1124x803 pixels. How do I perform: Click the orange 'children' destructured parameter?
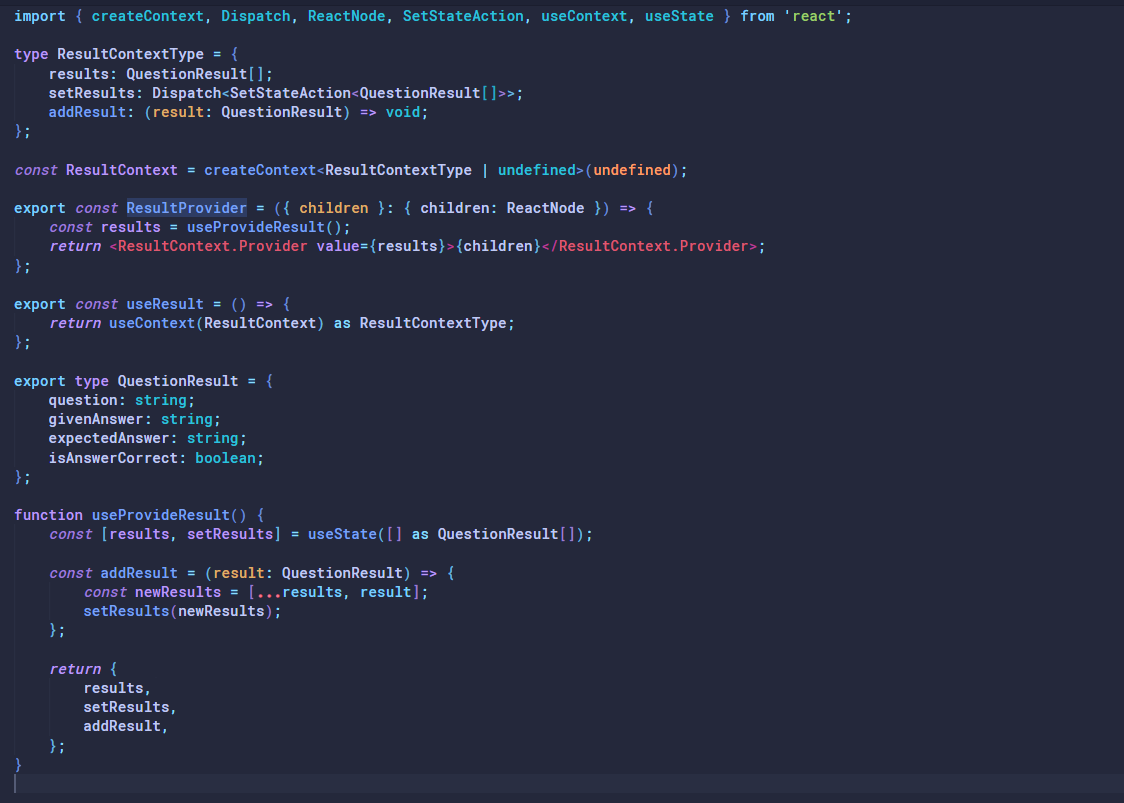click(333, 208)
